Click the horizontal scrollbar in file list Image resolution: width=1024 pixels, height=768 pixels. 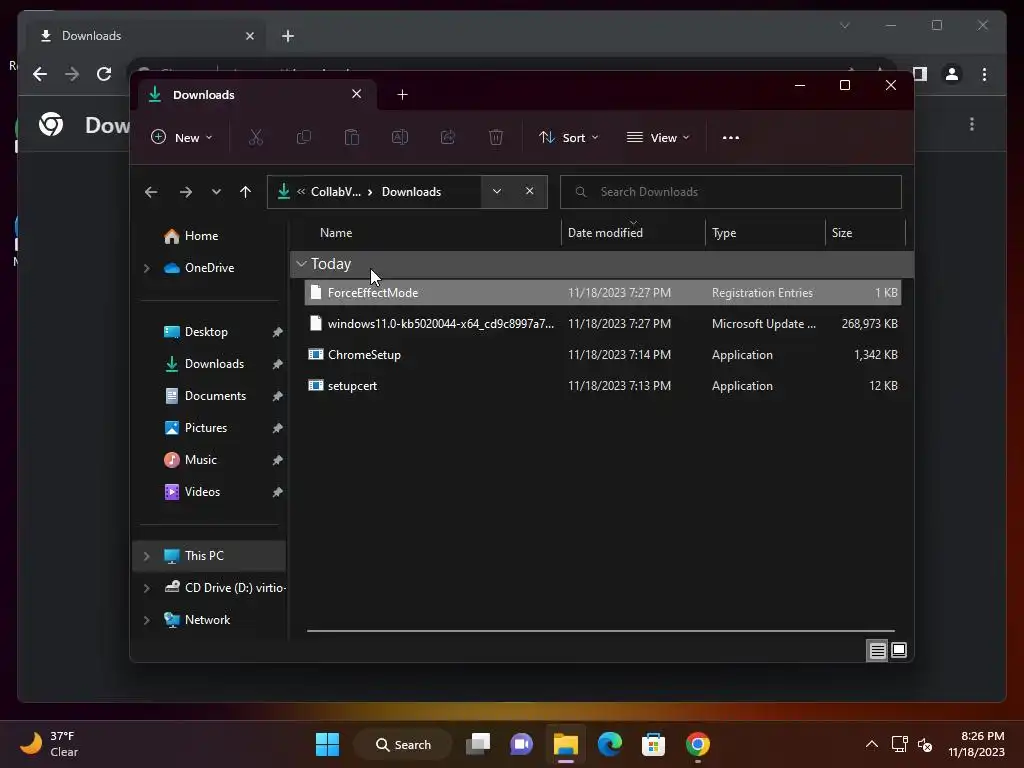point(600,631)
